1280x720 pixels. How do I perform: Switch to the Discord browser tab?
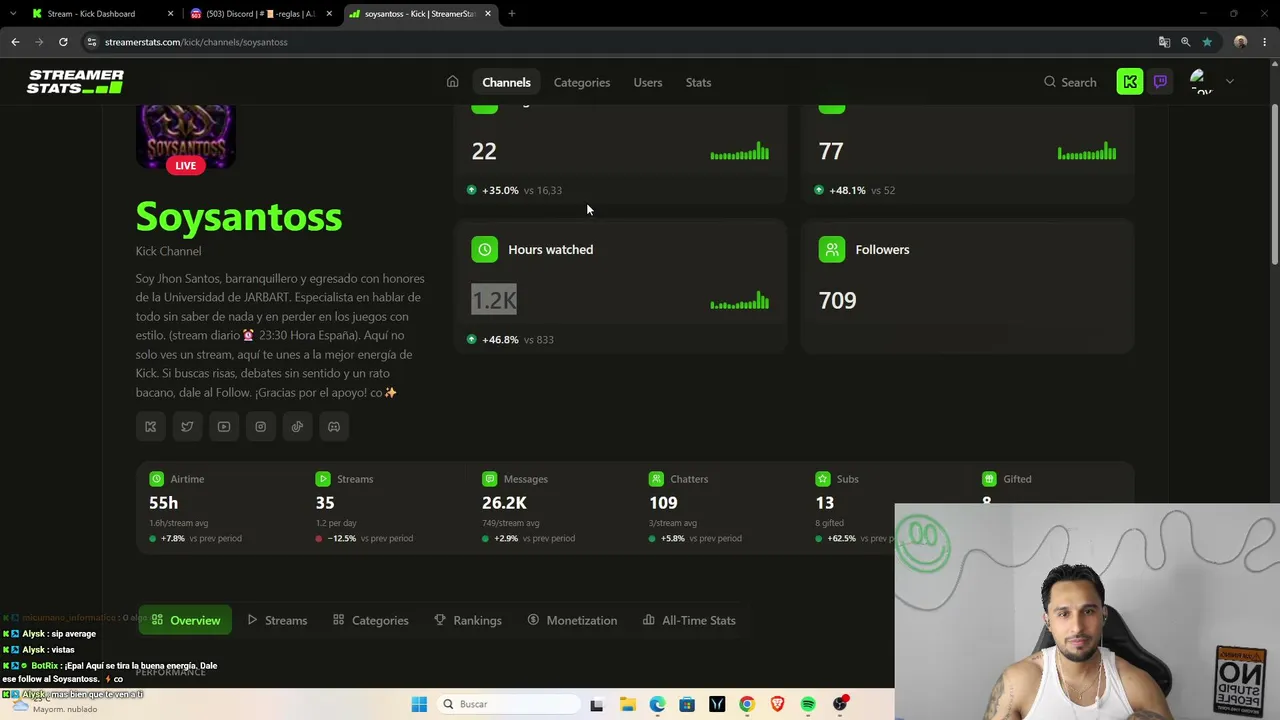point(260,14)
